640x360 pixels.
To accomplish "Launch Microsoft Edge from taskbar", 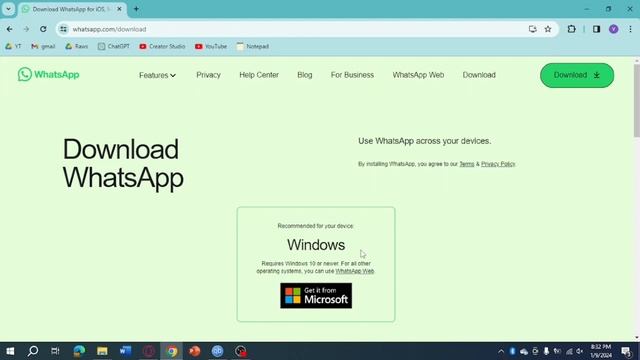I will (x=79, y=351).
